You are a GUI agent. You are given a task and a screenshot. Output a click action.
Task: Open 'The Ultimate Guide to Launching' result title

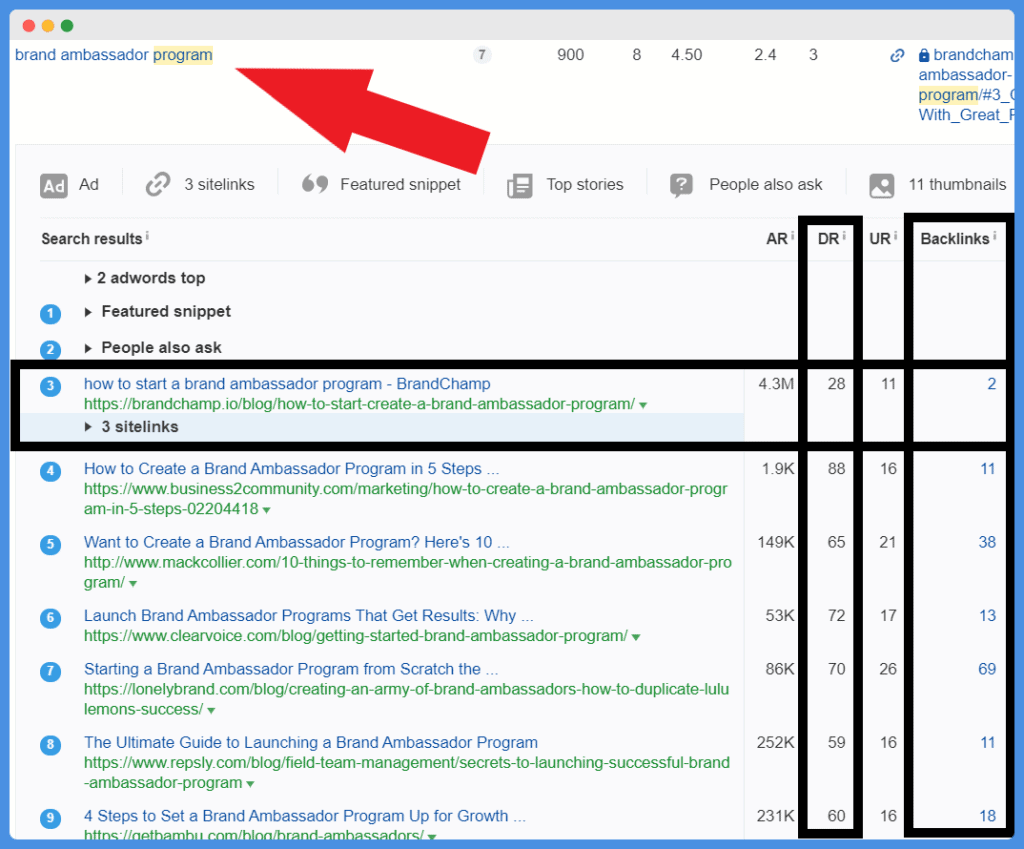311,743
